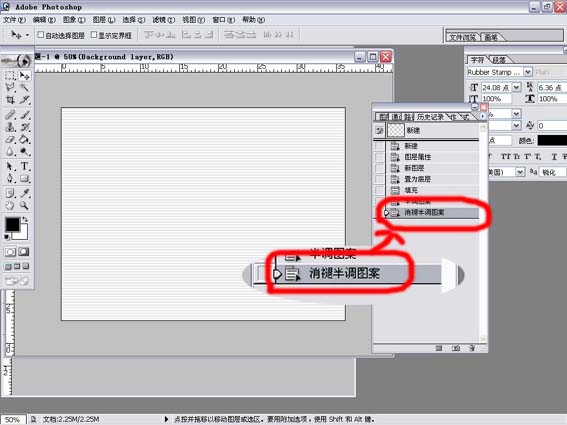Select the Eyedropper tool

[x=24, y=193]
